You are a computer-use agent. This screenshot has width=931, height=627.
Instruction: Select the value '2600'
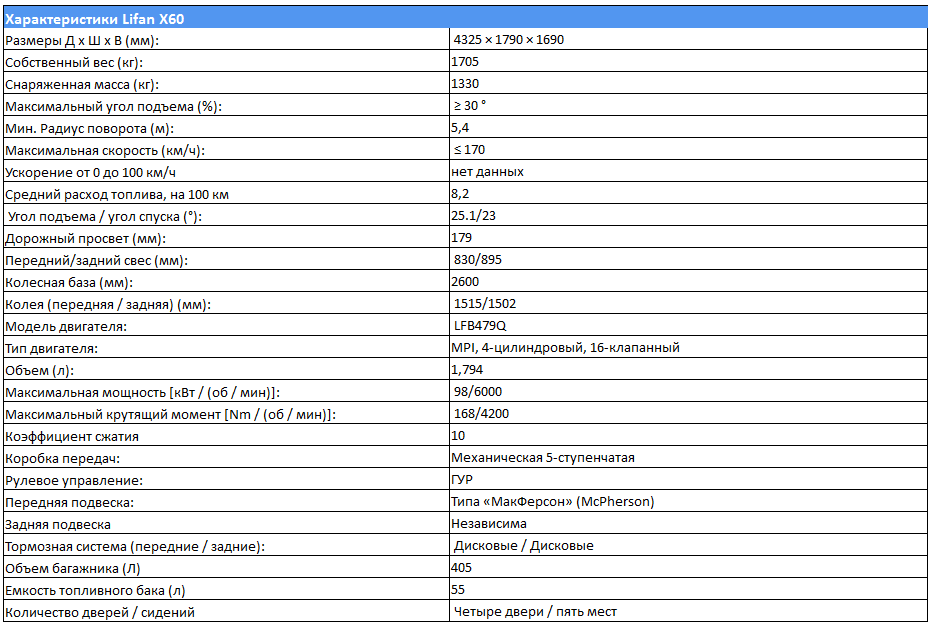[x=465, y=281]
